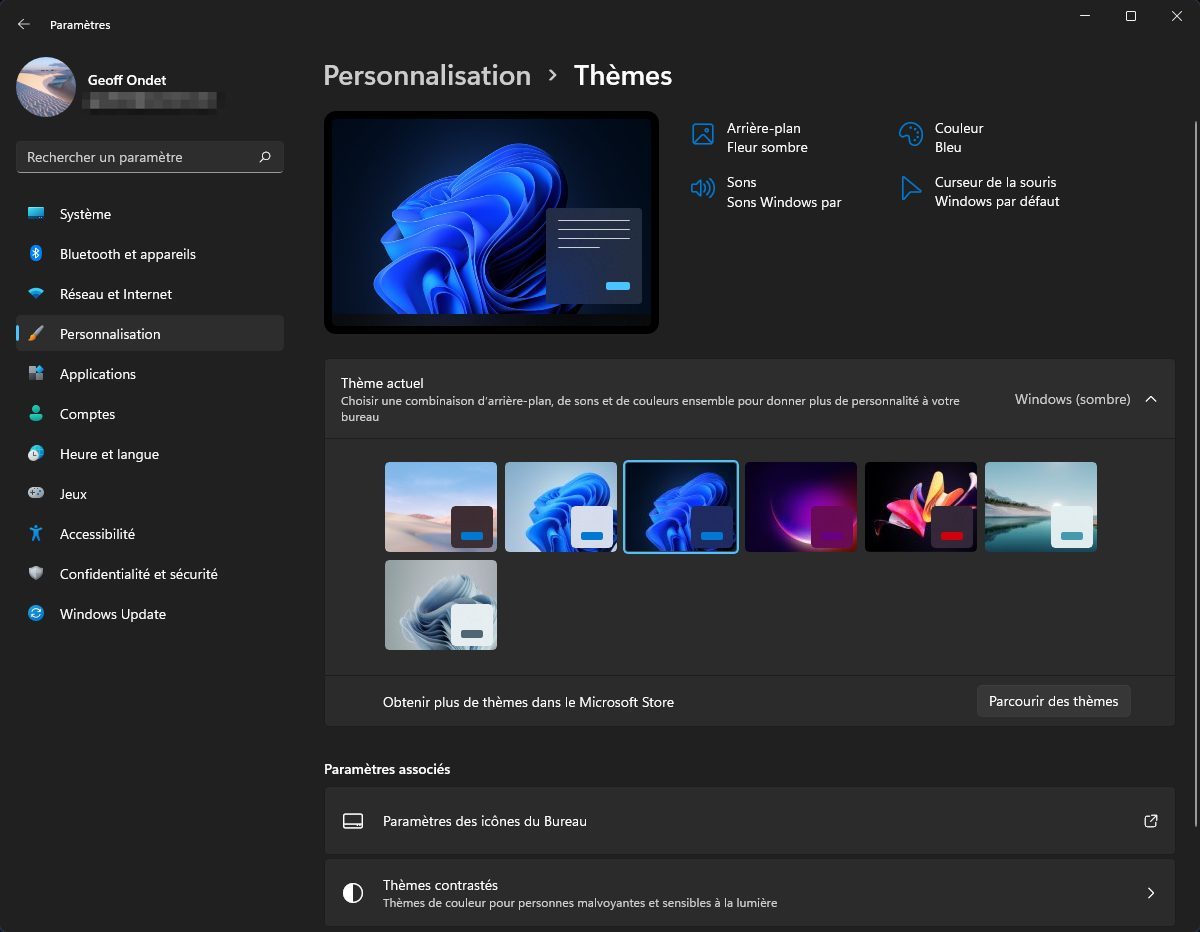1200x932 pixels.
Task: Go to Accessibilité settings
Action: (150, 534)
